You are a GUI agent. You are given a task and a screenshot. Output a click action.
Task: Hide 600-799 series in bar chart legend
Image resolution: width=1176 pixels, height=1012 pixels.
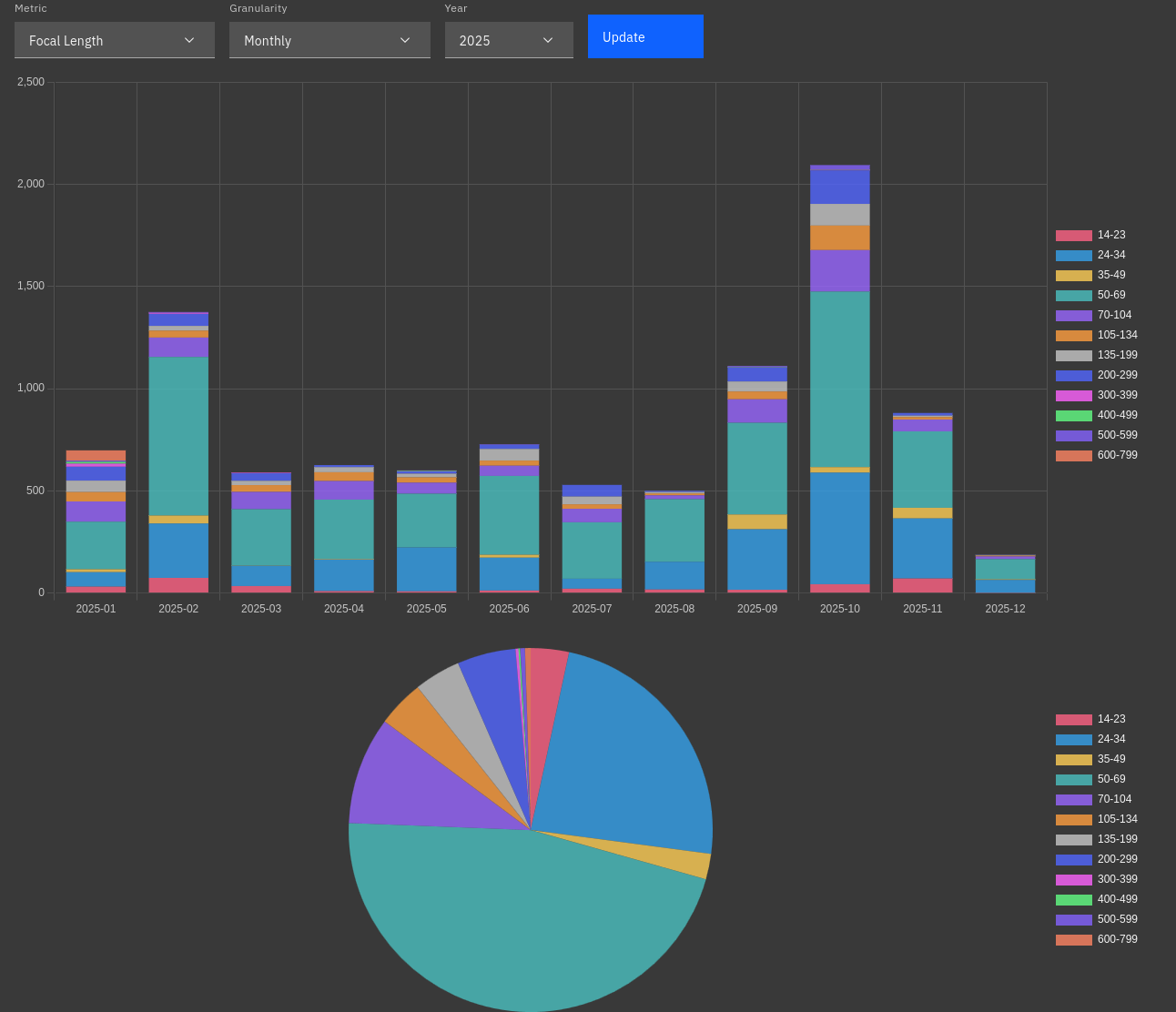coord(1117,455)
